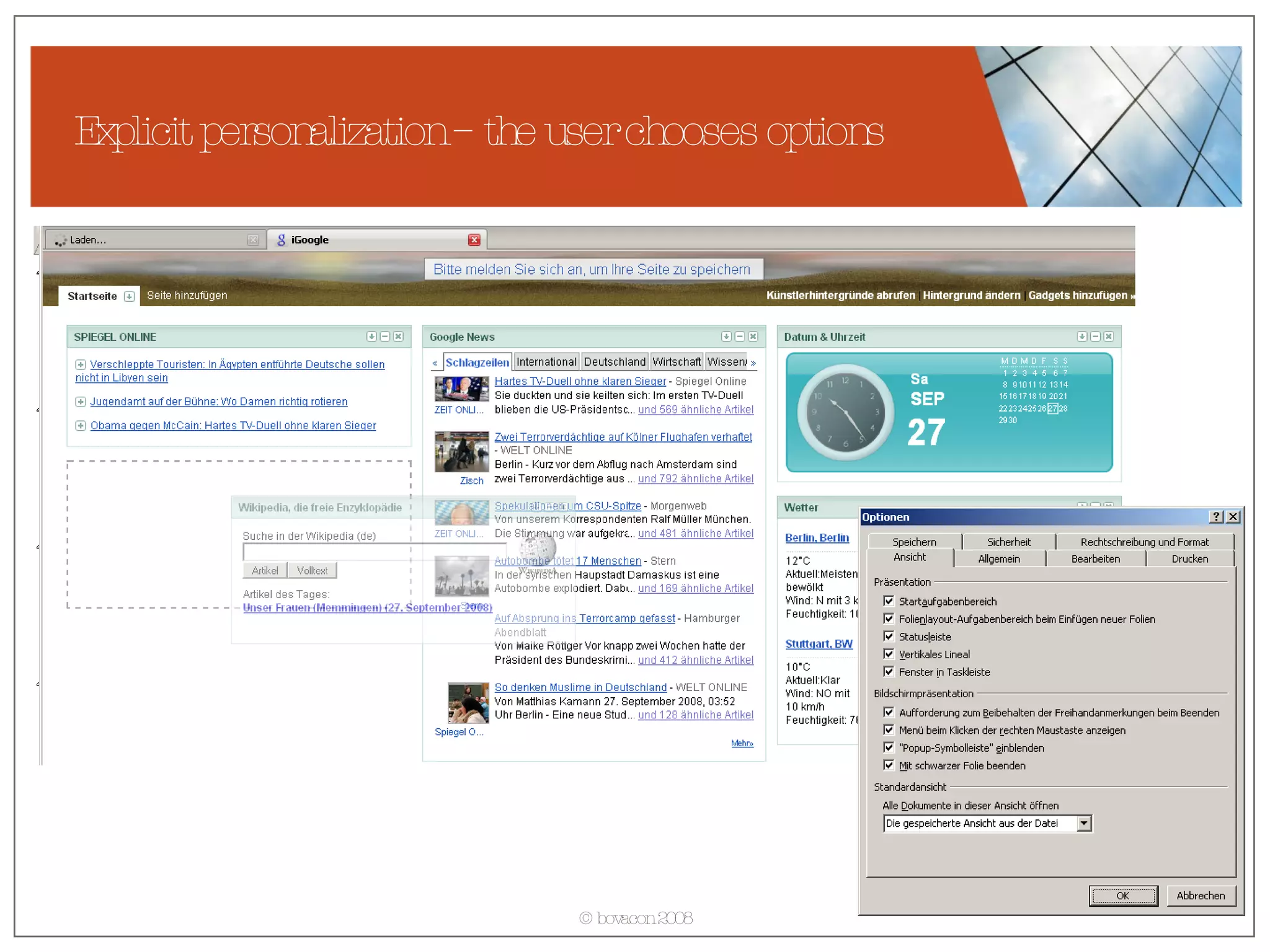Click Künstlerhintergründe abrufen link
1270x952 pixels.
(840, 296)
